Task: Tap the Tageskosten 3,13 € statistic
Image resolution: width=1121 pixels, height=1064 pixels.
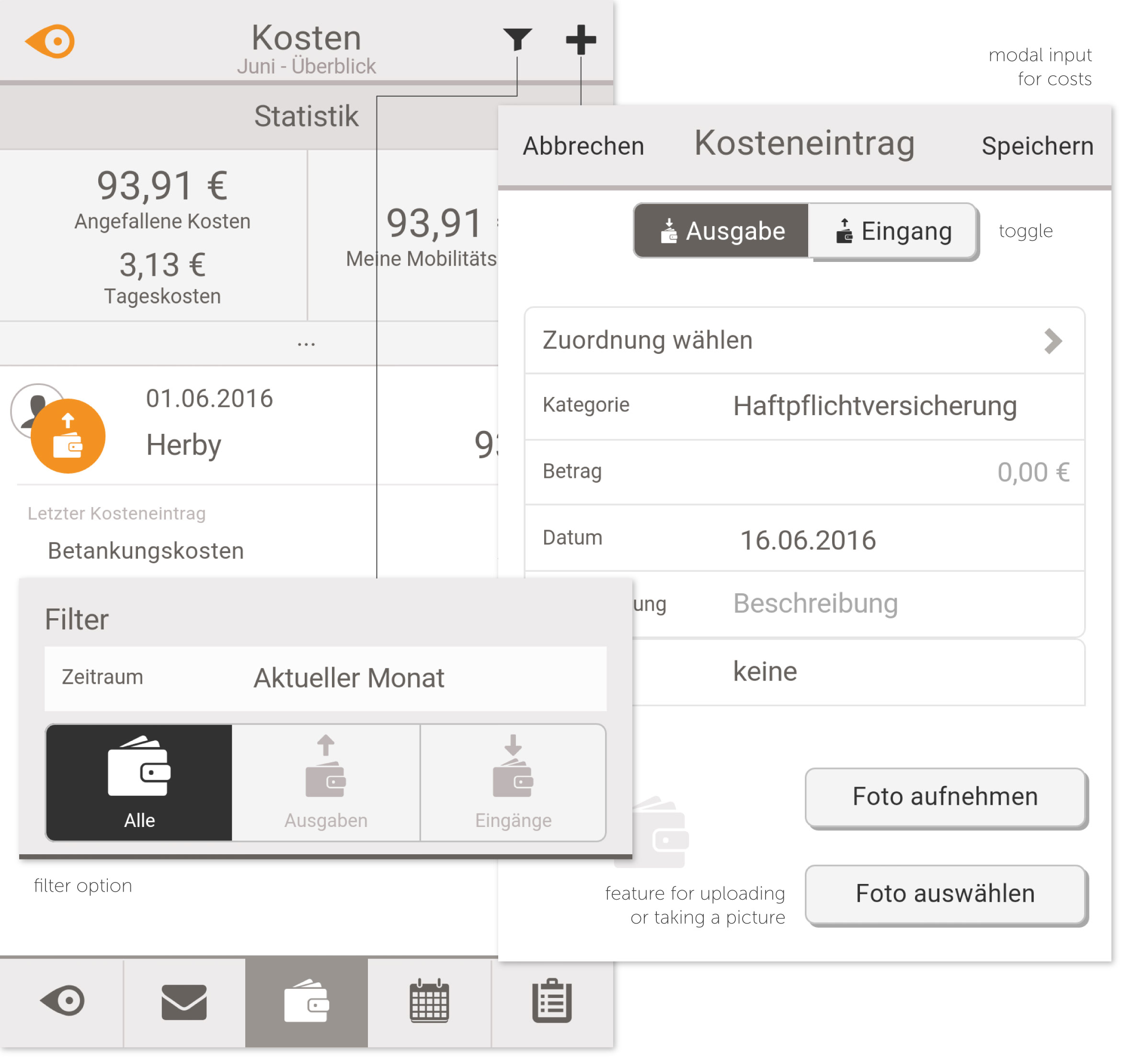Action: click(163, 280)
